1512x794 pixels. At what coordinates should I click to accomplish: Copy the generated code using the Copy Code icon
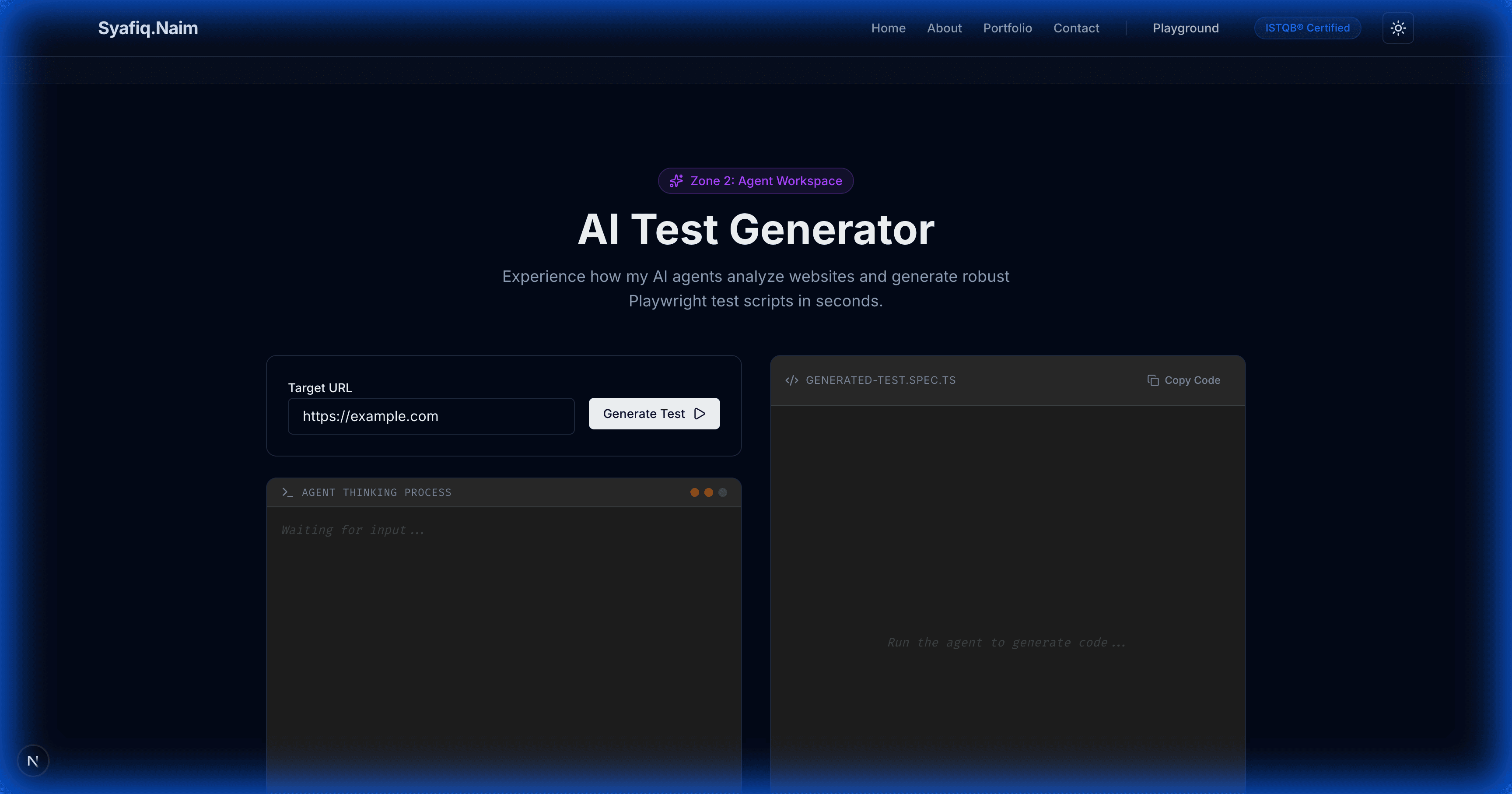click(x=1152, y=380)
